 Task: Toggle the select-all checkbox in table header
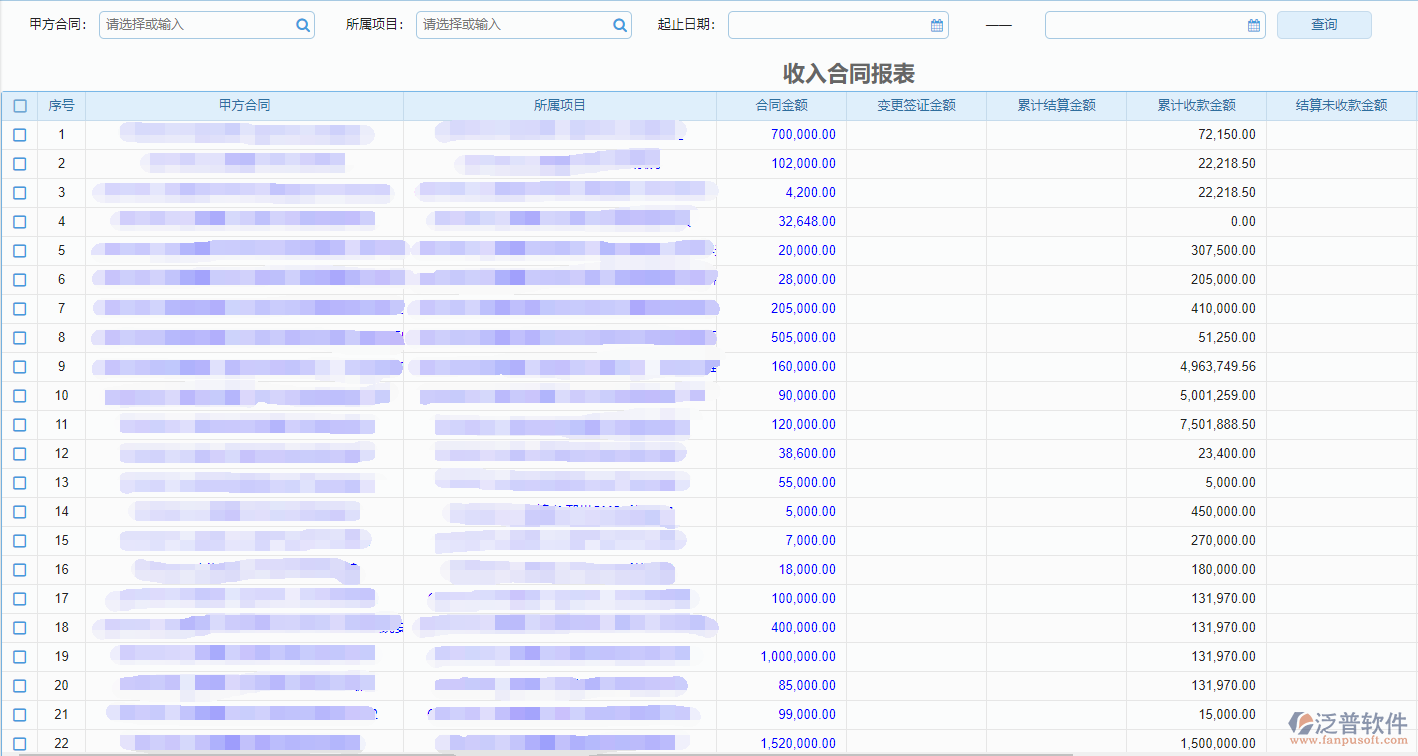point(19,105)
